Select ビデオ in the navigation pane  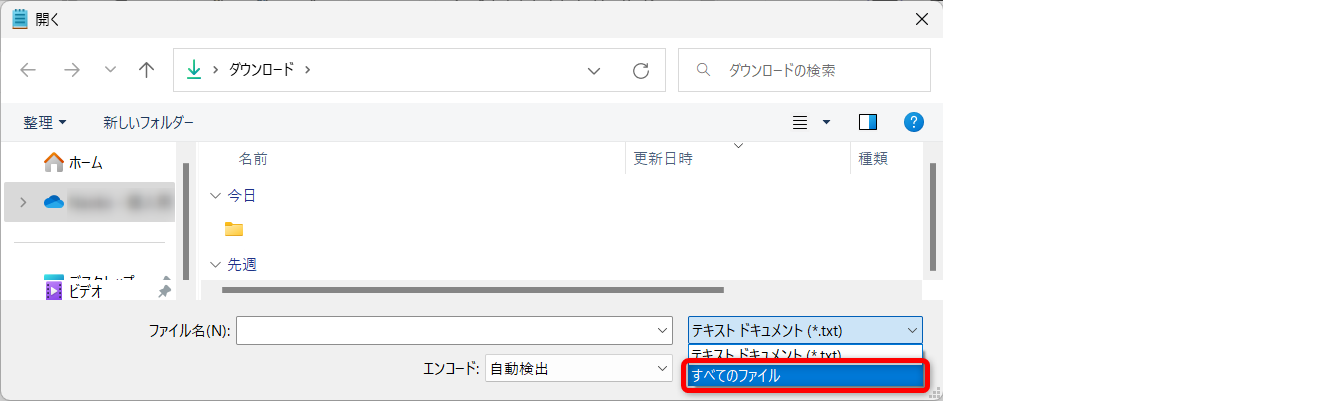[x=86, y=291]
